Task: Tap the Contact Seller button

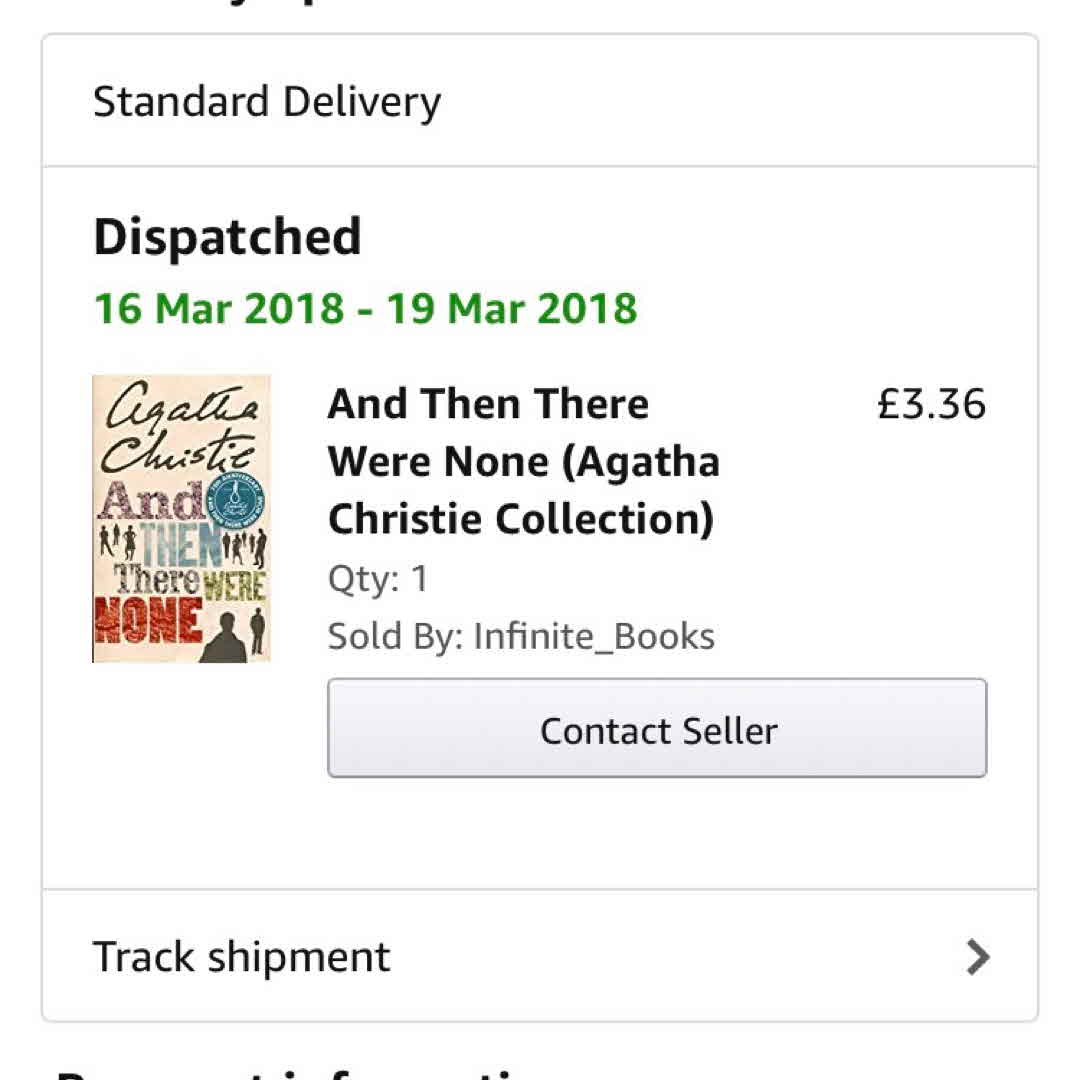Action: pyautogui.click(x=657, y=729)
